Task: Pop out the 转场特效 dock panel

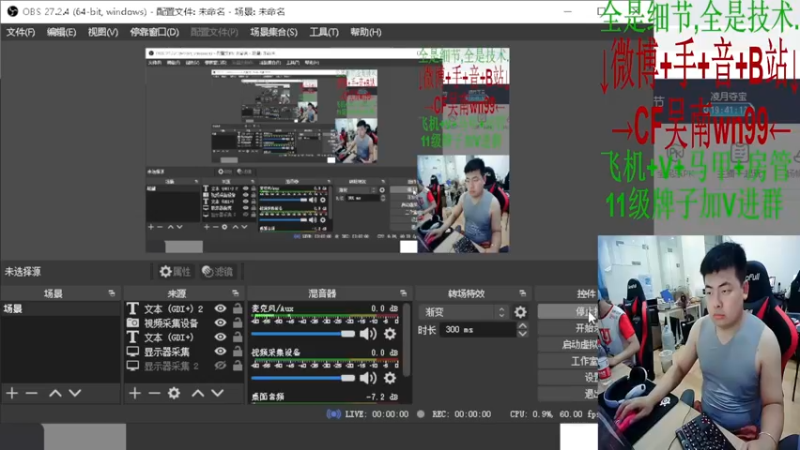Action: coord(522,293)
